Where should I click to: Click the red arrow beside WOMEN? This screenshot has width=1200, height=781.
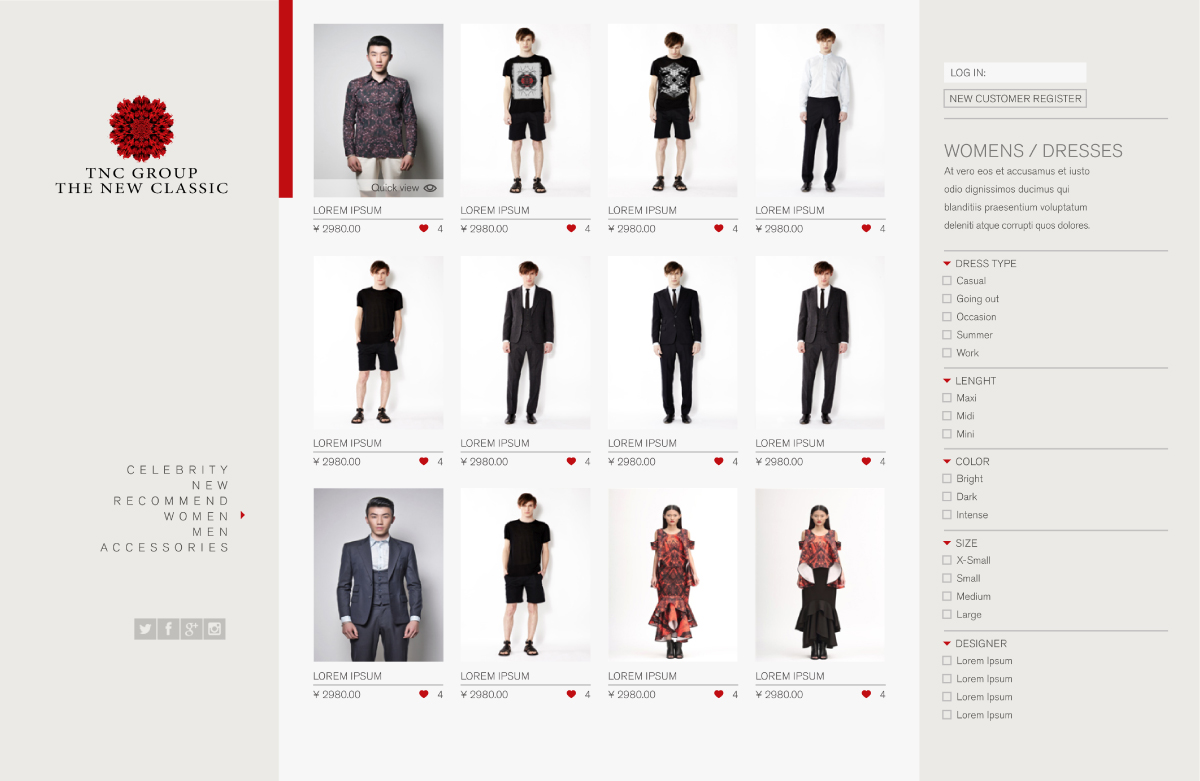[243, 515]
